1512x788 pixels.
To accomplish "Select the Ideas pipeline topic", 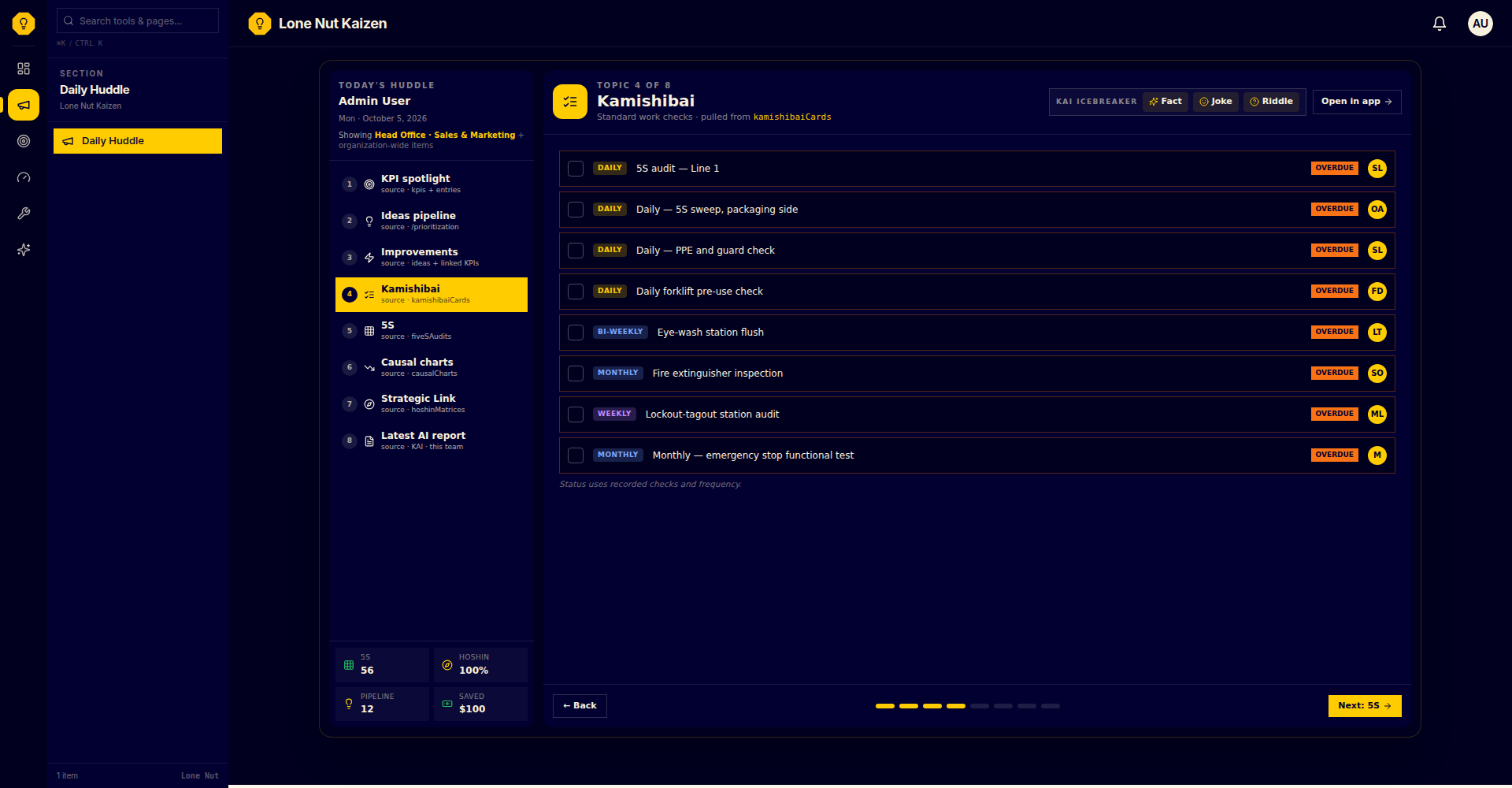I will click(x=432, y=221).
